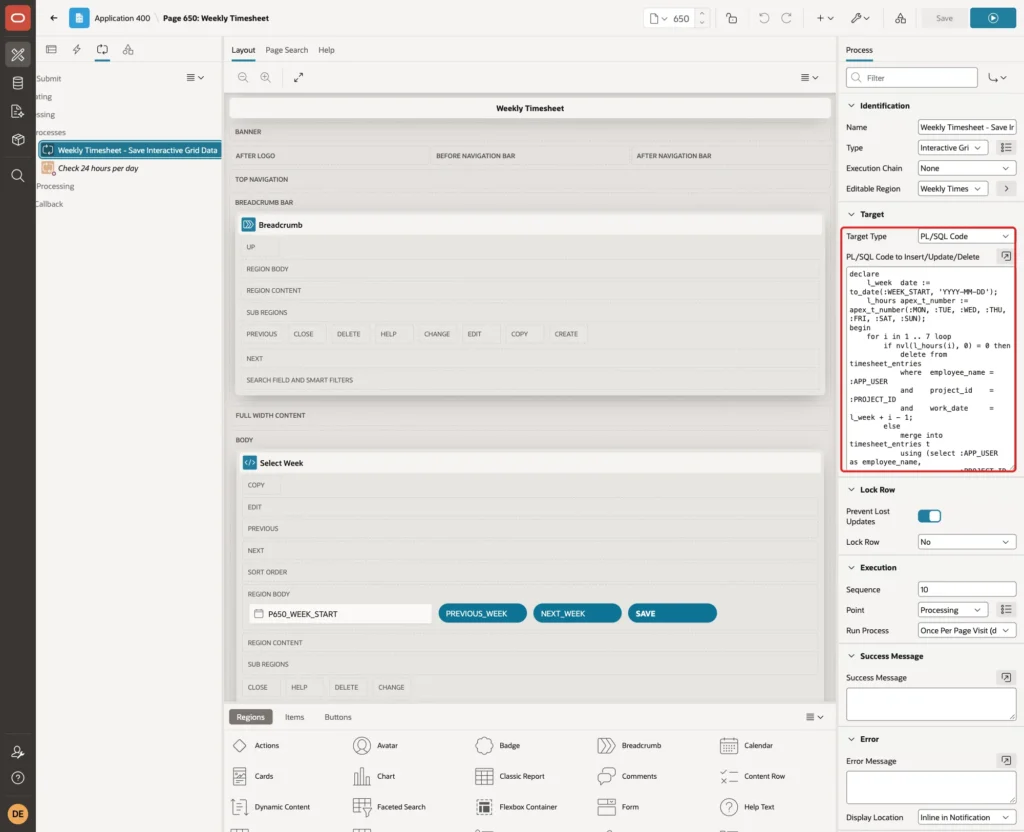
Task: Open Type list-of-values icon
Action: click(1006, 148)
